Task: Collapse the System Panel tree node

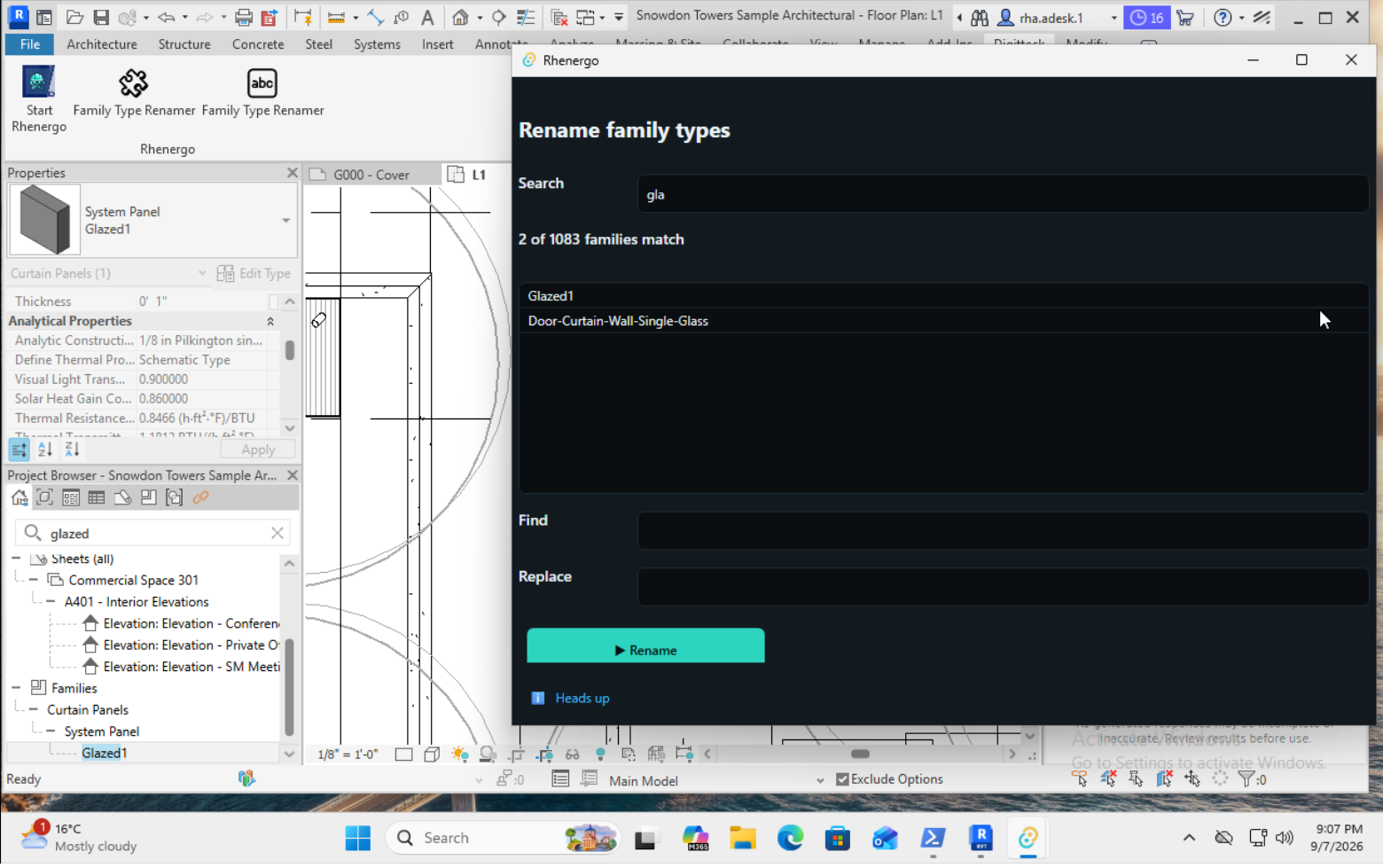Action: (51, 731)
